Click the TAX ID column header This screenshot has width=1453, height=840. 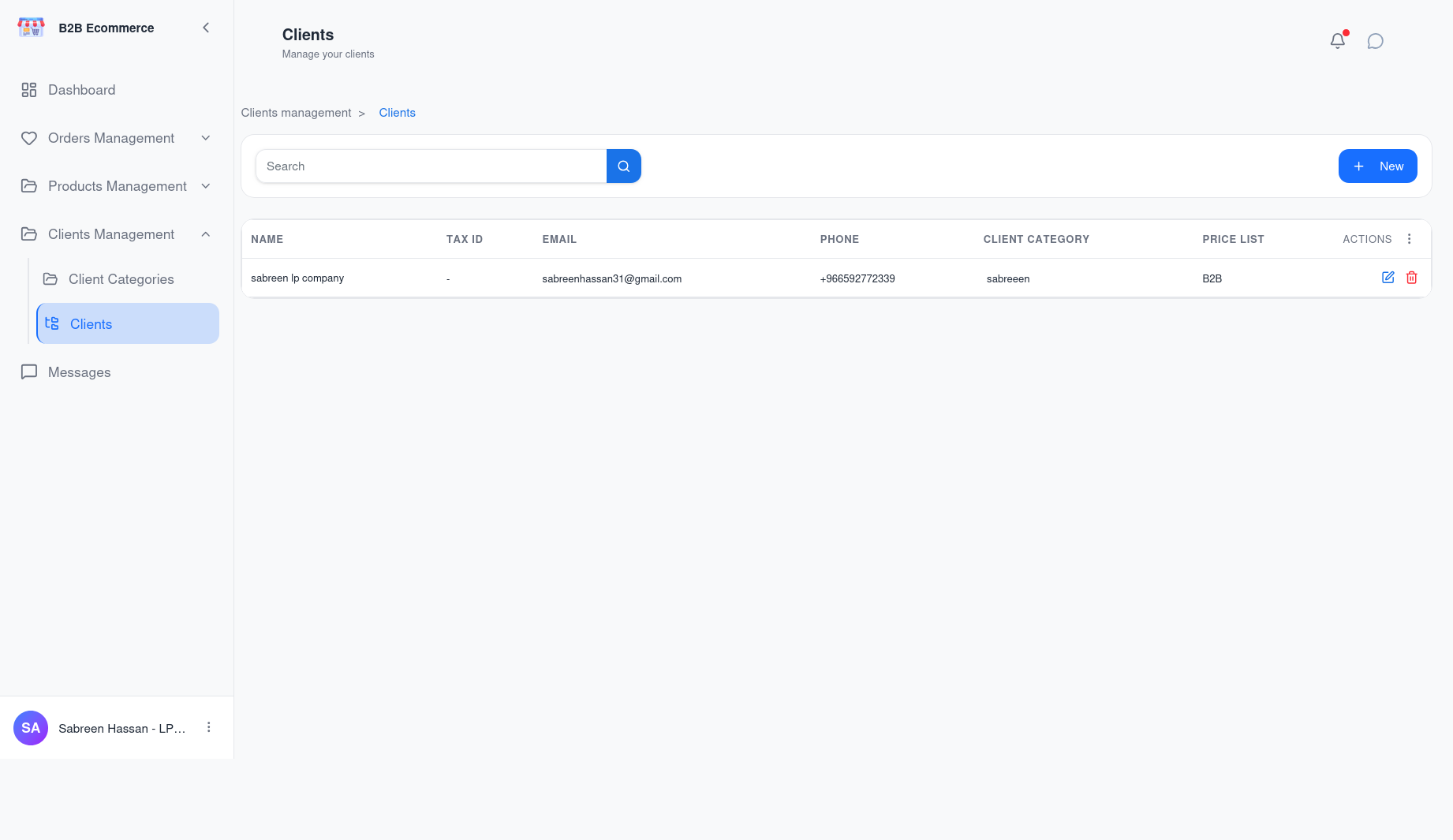(465, 239)
